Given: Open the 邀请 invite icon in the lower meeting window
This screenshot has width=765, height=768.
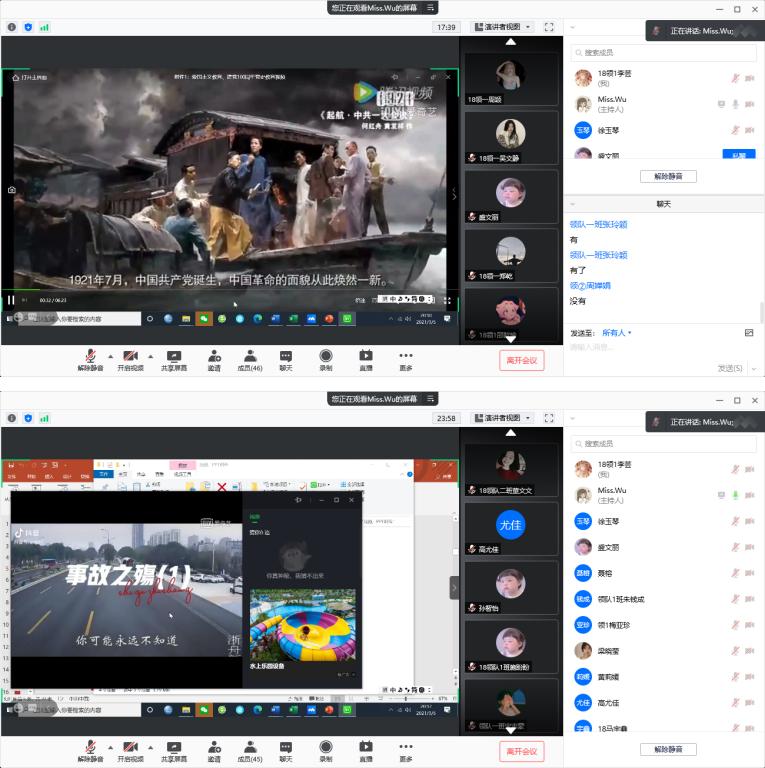Looking at the screenshot, I should 214,750.
